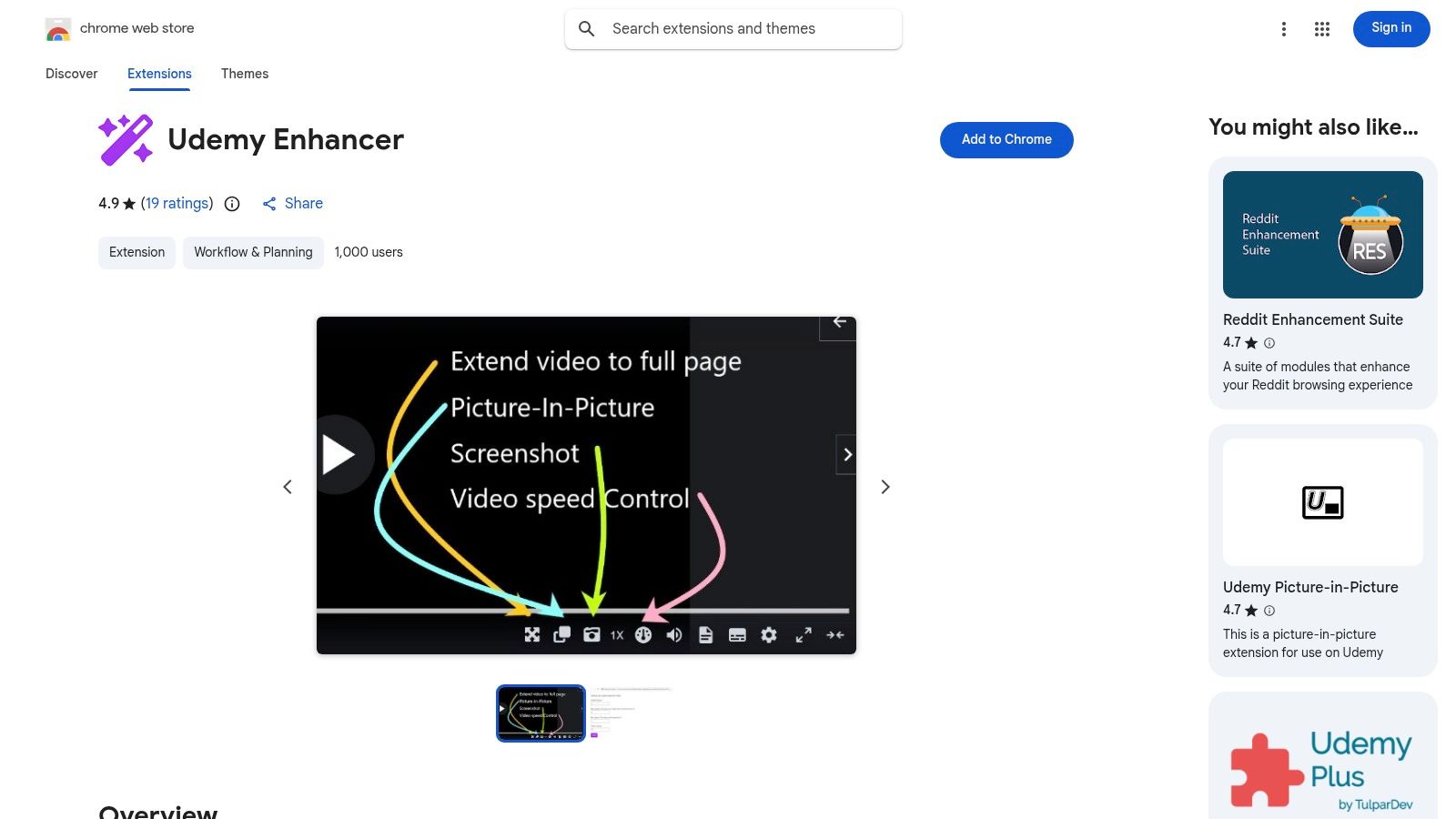Image resolution: width=1456 pixels, height=819 pixels.
Task: Open the three-dot overflow menu
Action: (1283, 28)
